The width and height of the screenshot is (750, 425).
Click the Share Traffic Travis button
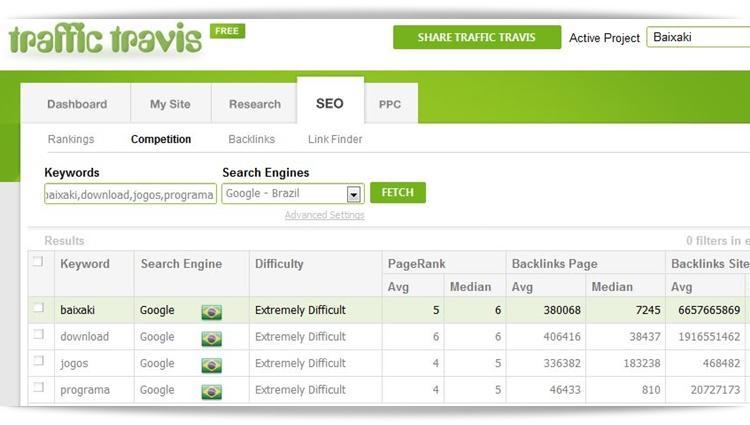coord(477,37)
